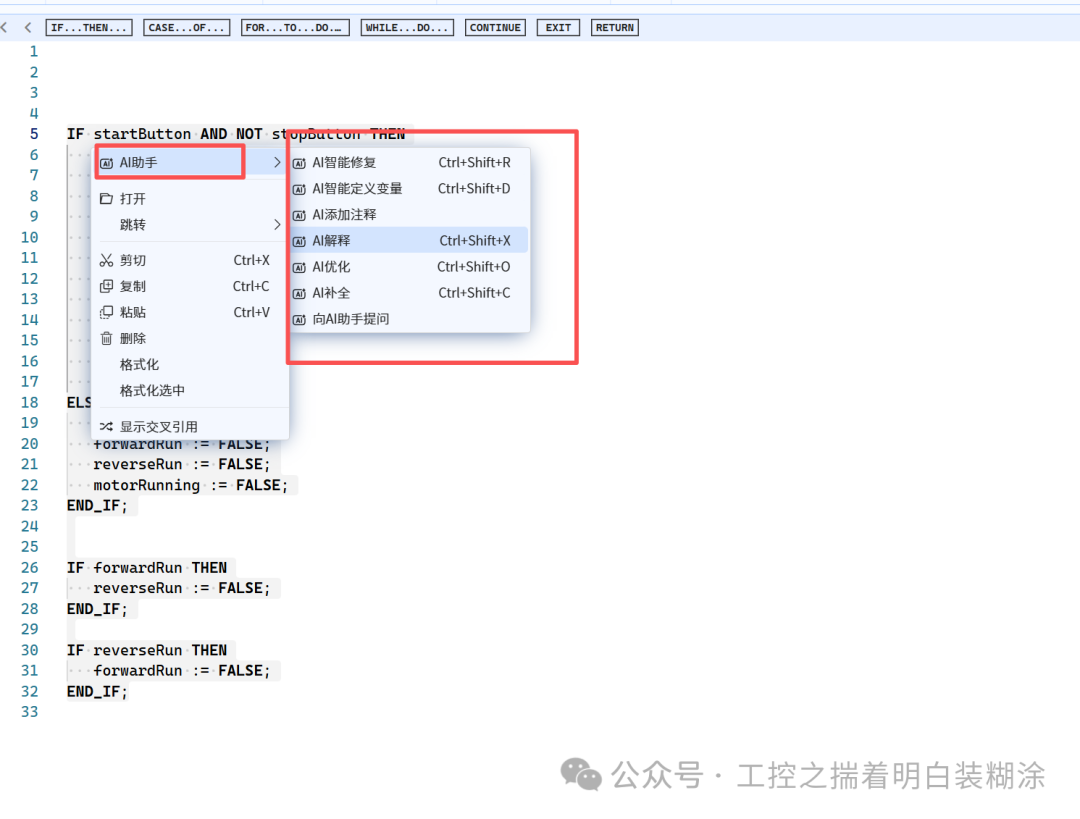
Task: Choose AI优化 from the submenu
Action: [x=409, y=267]
